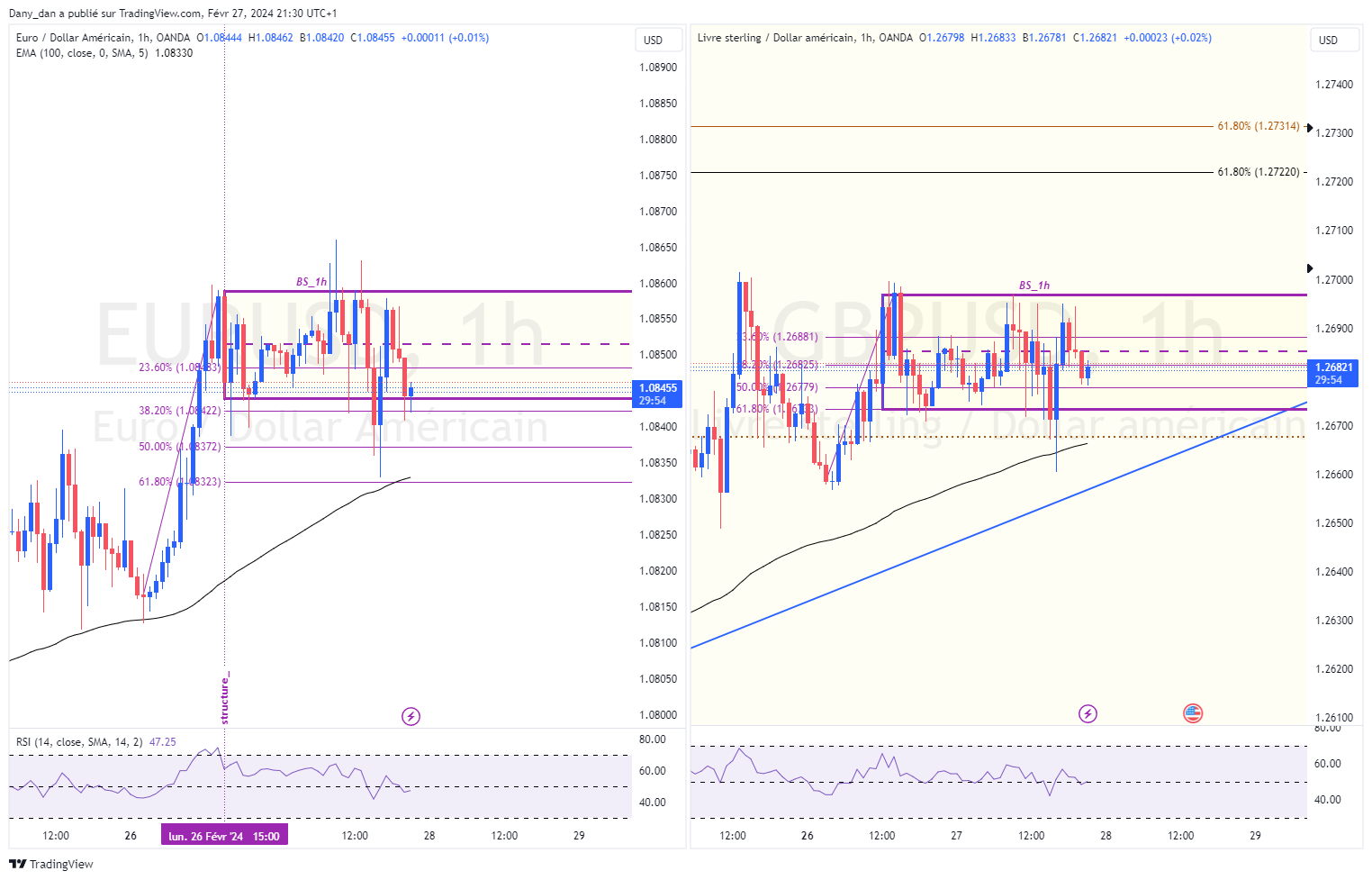Click the lightning event icon on GBPUSD chart

coord(1088,713)
